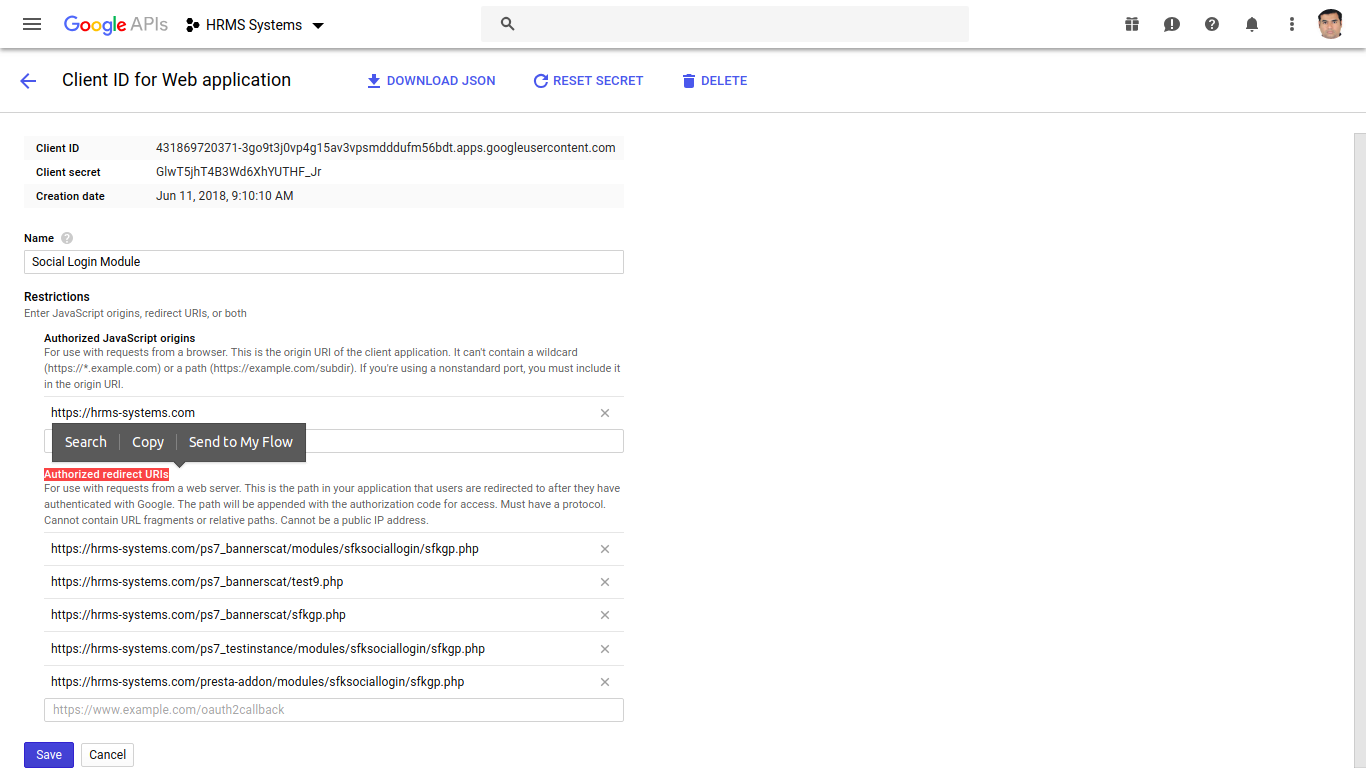
Task: Click the Authorized JavaScript origins heading
Action: [x=120, y=338]
